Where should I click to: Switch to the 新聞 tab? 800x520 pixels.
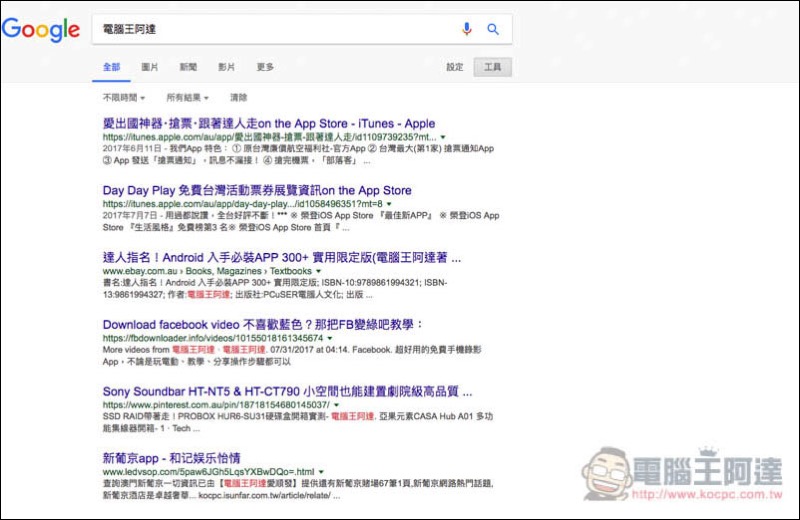188,67
